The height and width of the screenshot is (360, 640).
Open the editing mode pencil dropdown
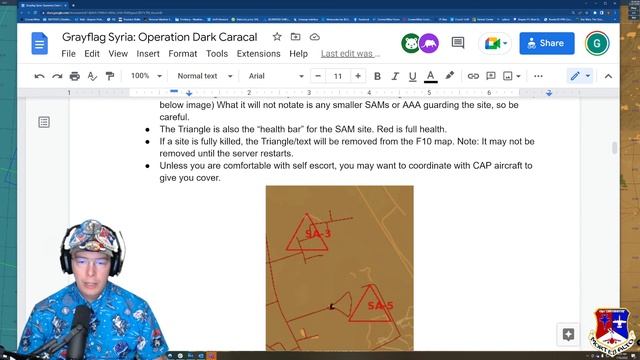580,76
